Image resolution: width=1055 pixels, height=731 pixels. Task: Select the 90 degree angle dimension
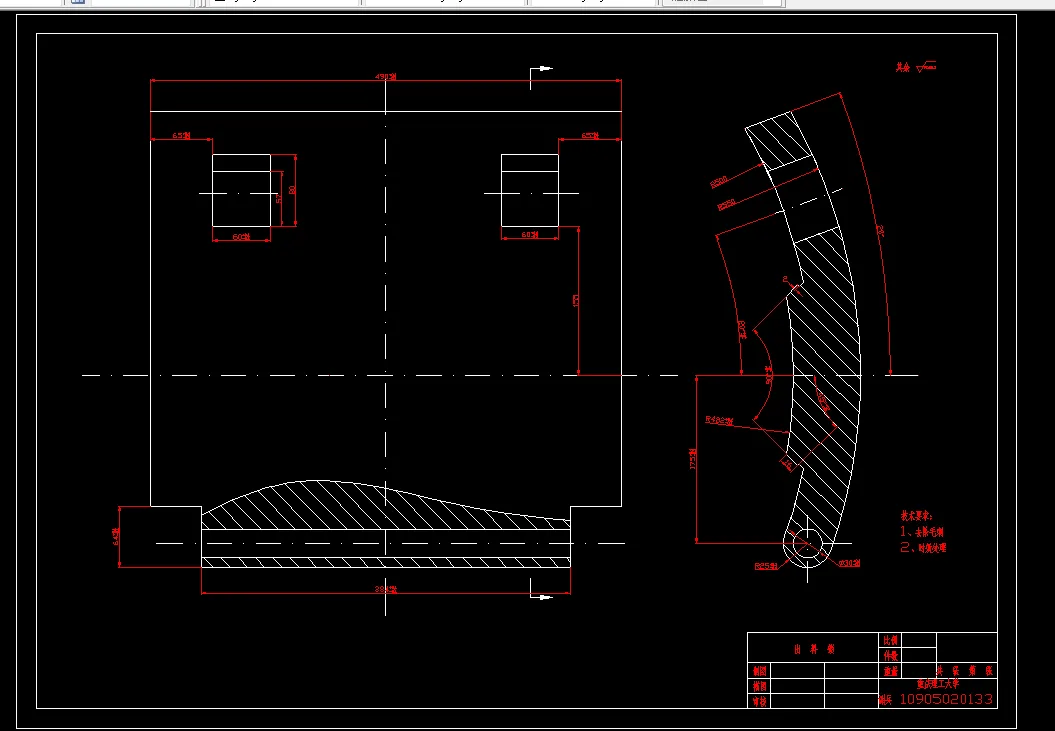[x=769, y=375]
